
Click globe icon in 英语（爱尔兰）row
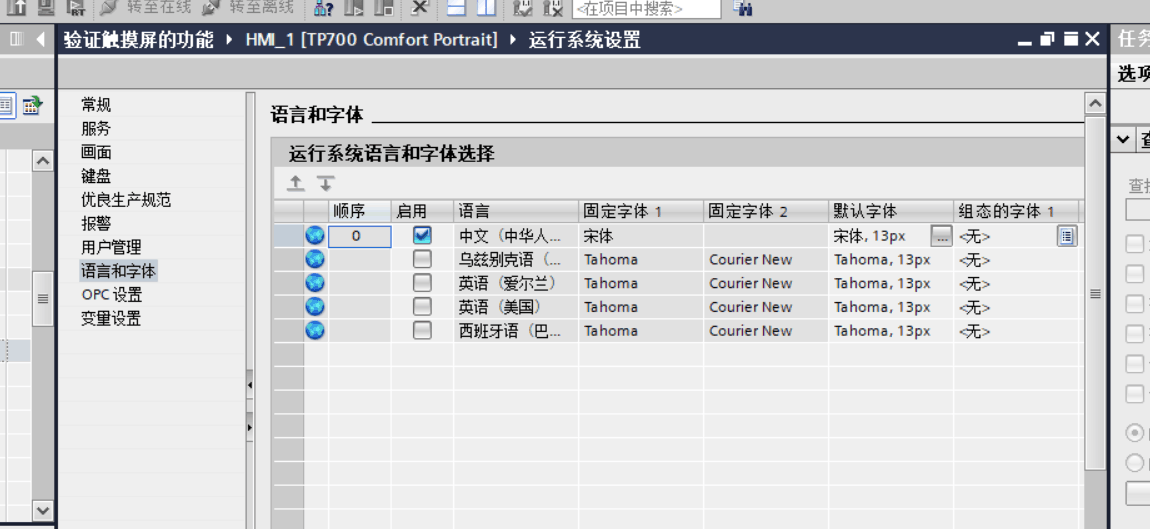(x=315, y=282)
